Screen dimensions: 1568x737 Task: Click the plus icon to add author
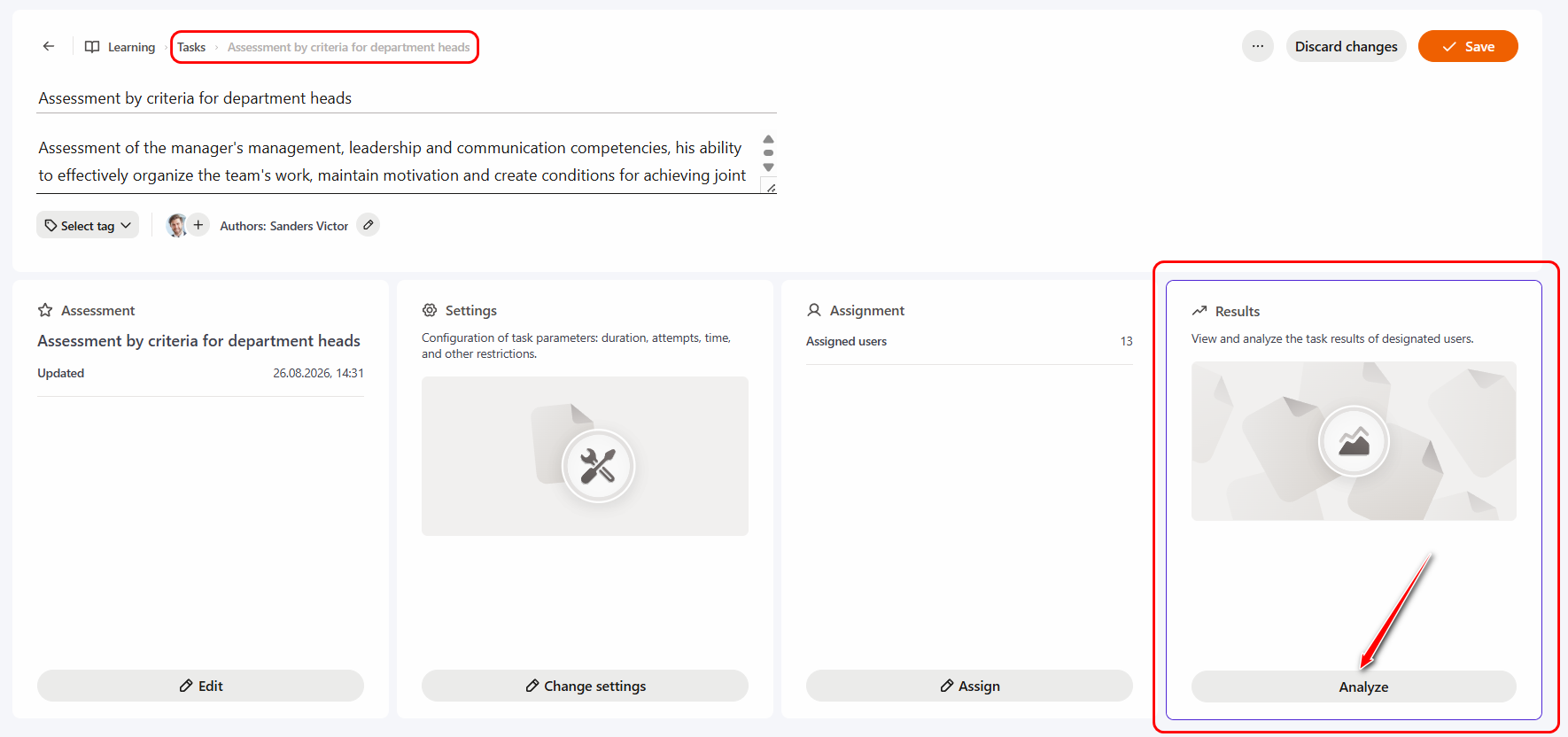pos(198,225)
